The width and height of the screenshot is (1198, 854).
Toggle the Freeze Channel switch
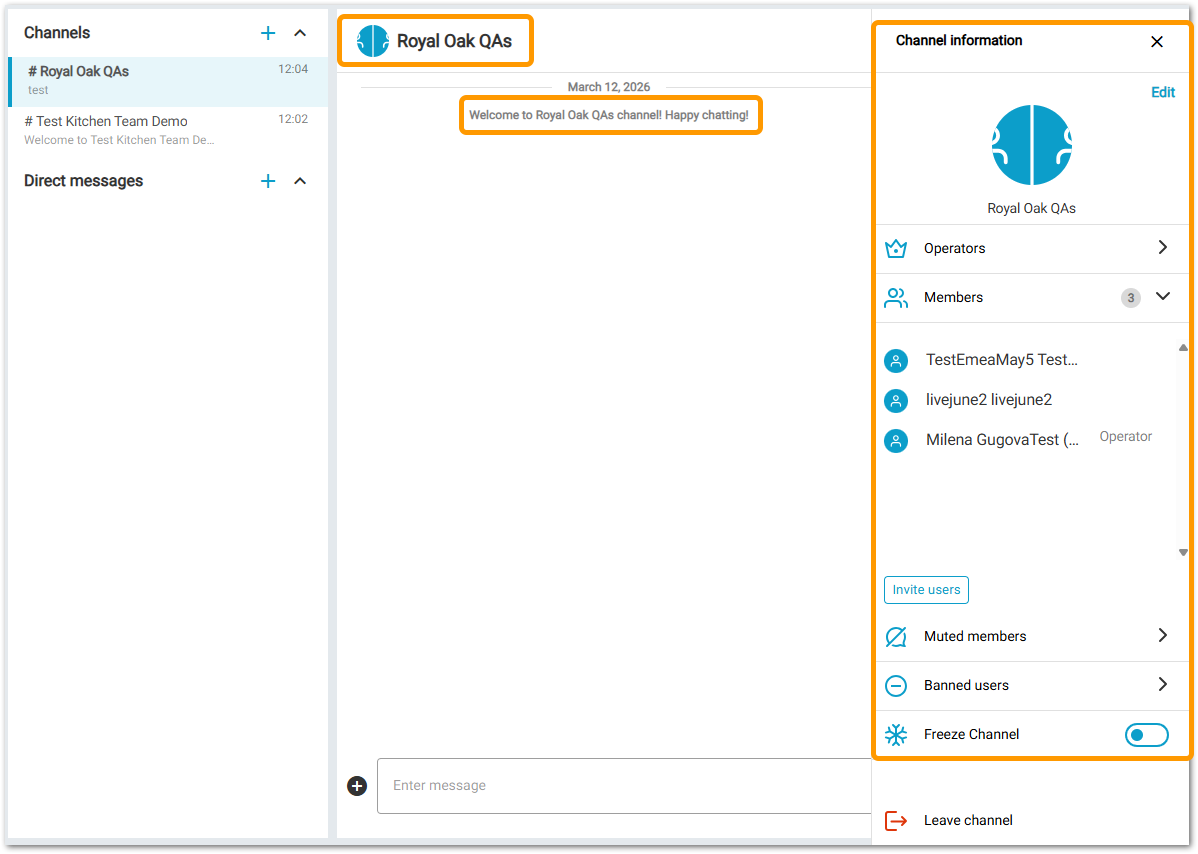1146,735
